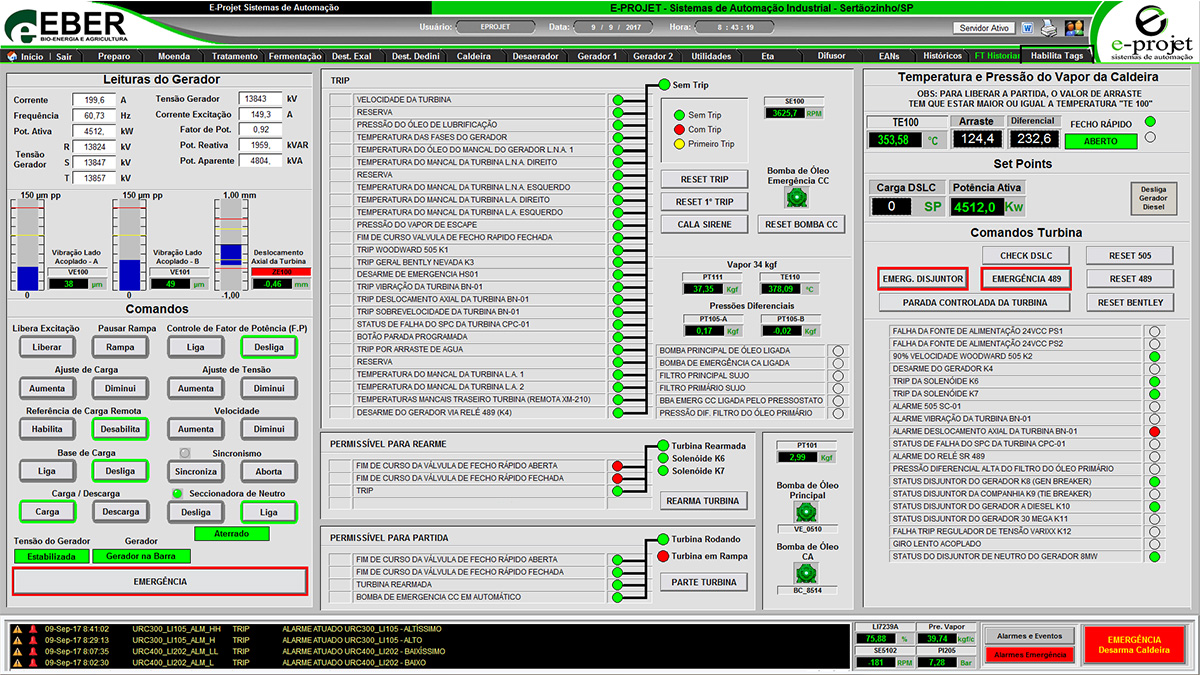
Task: Click the Início home icon in navigation
Action: tap(12, 57)
